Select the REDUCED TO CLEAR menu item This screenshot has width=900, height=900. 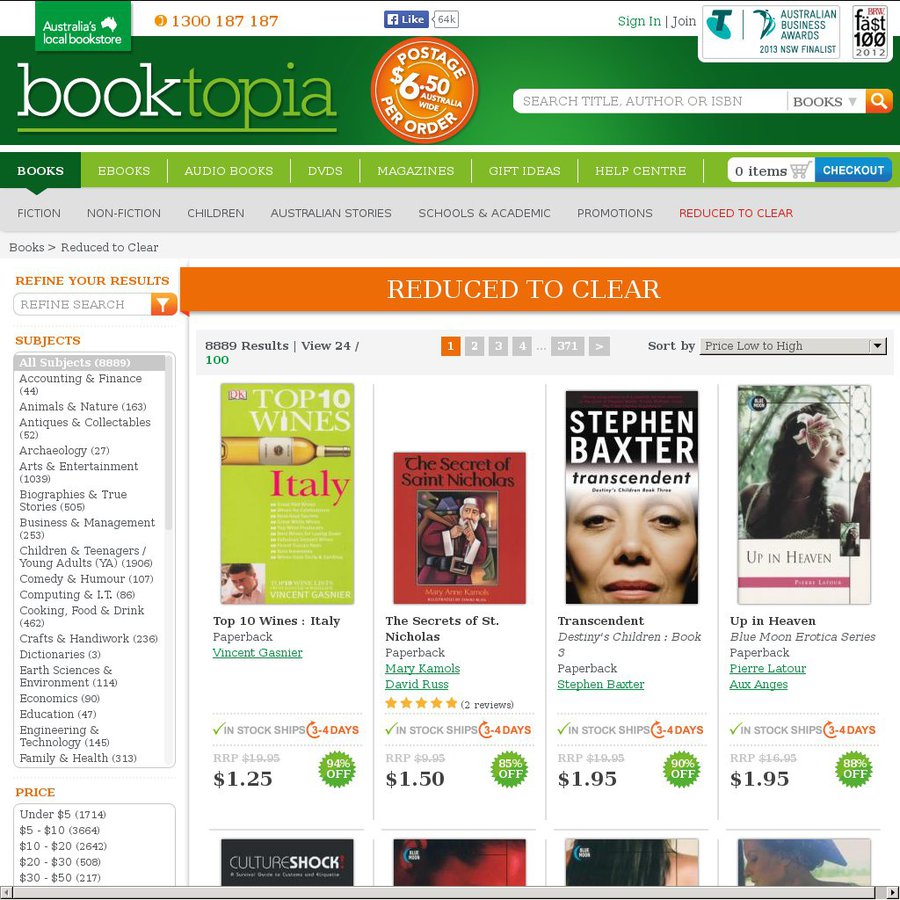pyautogui.click(x=735, y=213)
